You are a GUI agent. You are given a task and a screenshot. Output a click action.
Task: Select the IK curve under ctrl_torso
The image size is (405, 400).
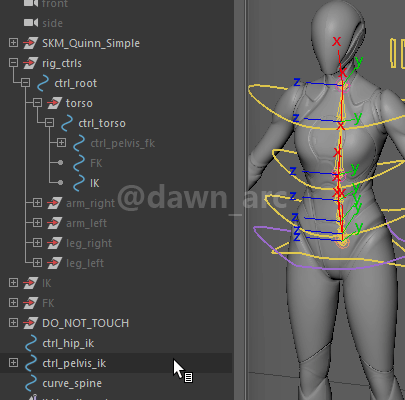coord(95,183)
